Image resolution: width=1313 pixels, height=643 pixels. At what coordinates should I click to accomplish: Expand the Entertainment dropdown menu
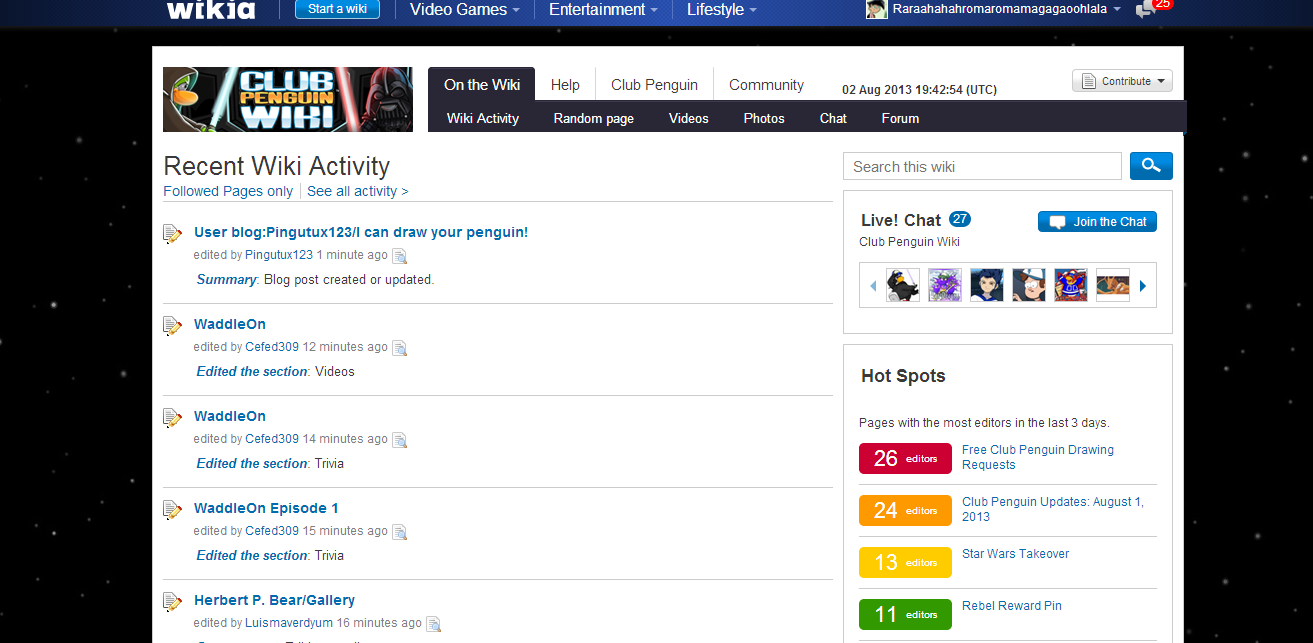(x=603, y=10)
